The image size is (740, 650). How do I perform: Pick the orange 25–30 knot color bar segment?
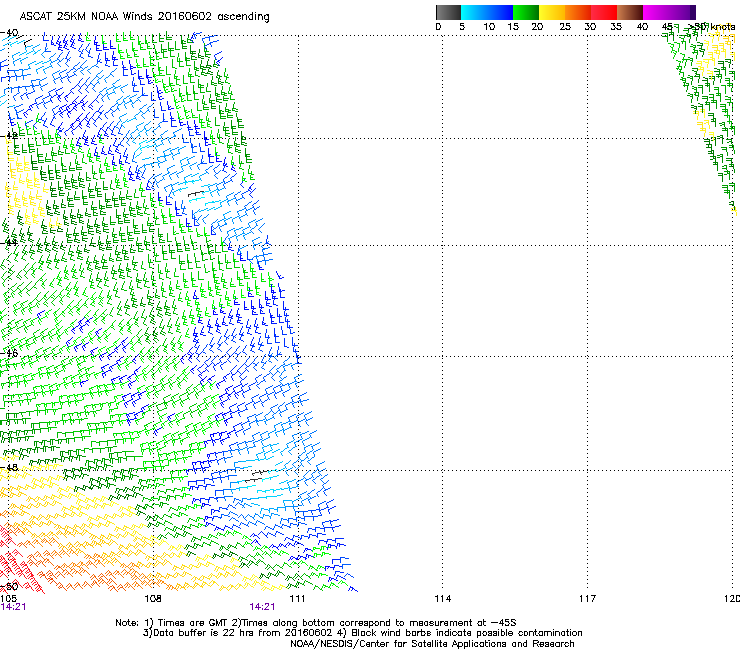click(x=578, y=12)
